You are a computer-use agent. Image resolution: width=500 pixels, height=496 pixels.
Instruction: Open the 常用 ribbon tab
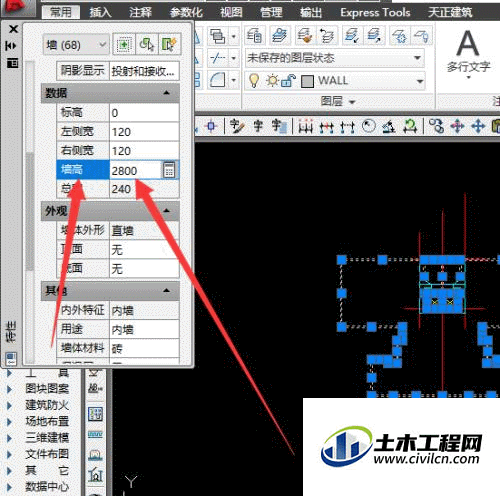(x=61, y=12)
